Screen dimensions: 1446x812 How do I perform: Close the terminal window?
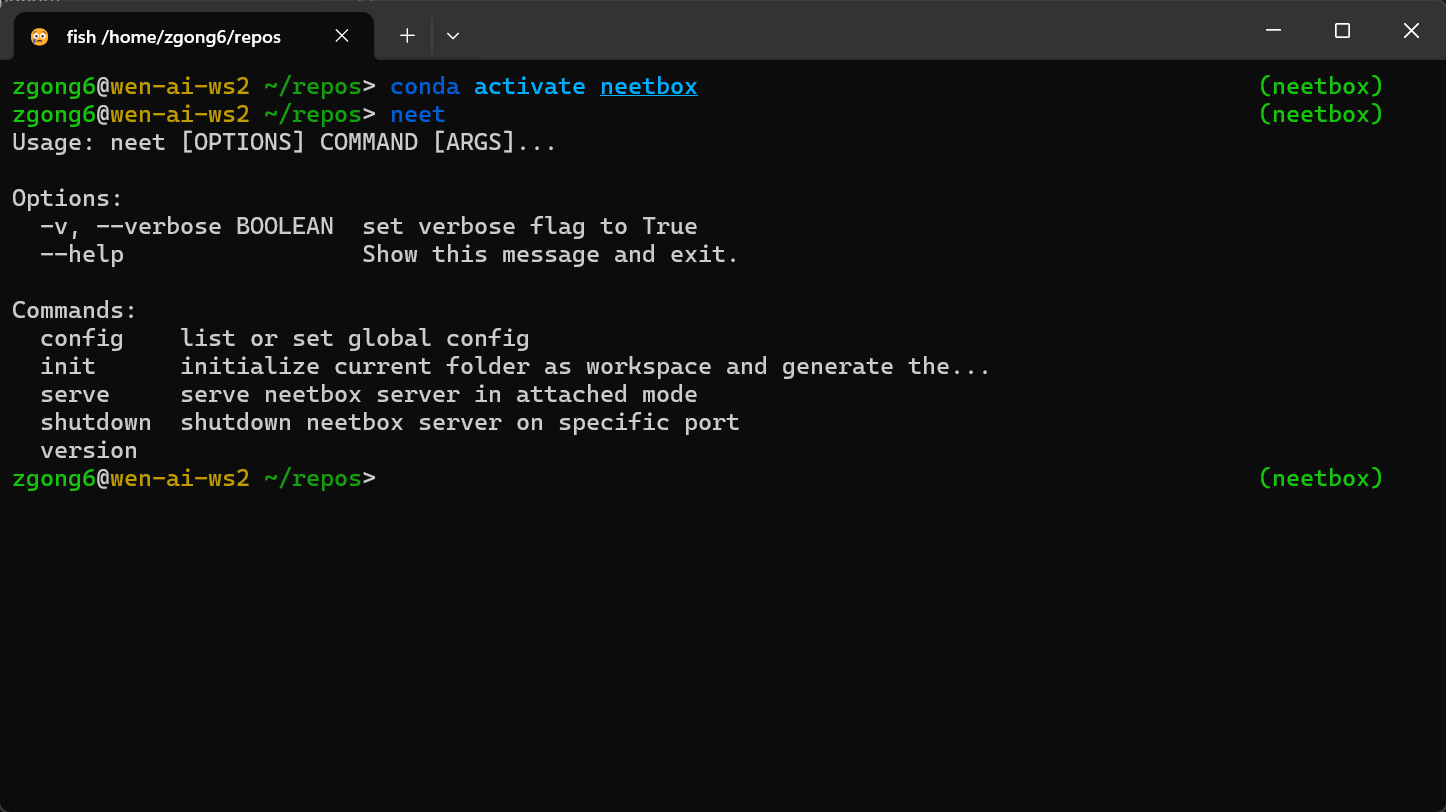coord(1411,31)
